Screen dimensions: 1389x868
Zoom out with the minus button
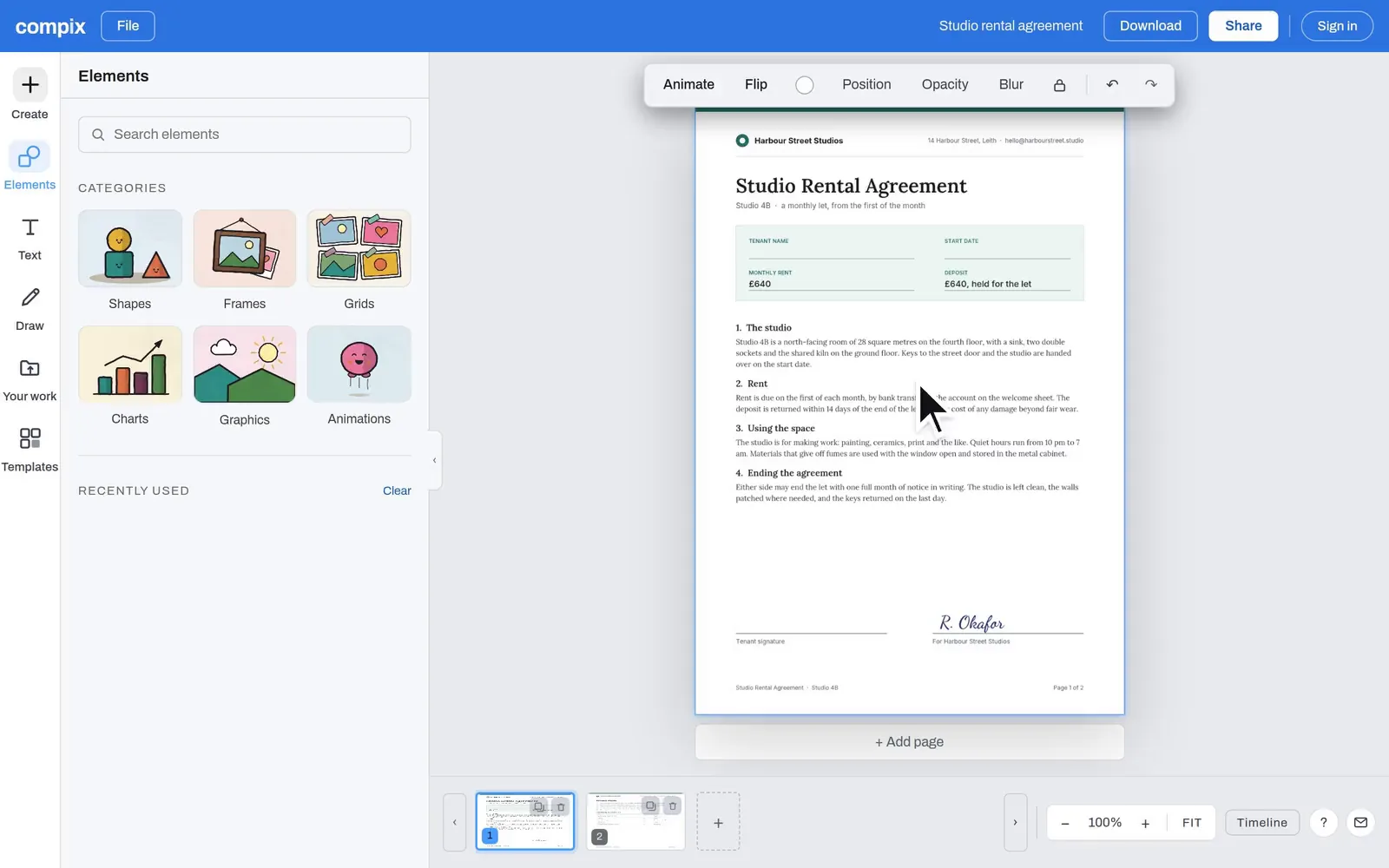[1065, 823]
